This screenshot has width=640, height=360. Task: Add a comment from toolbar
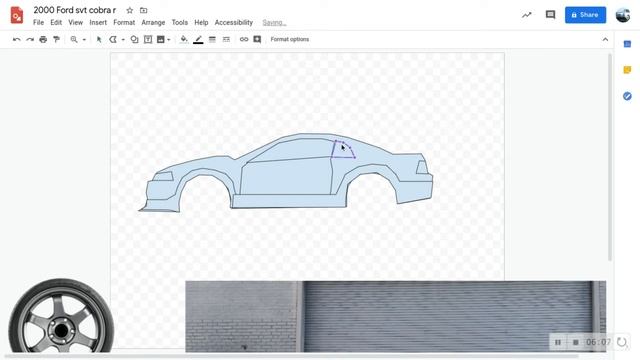(x=257, y=40)
